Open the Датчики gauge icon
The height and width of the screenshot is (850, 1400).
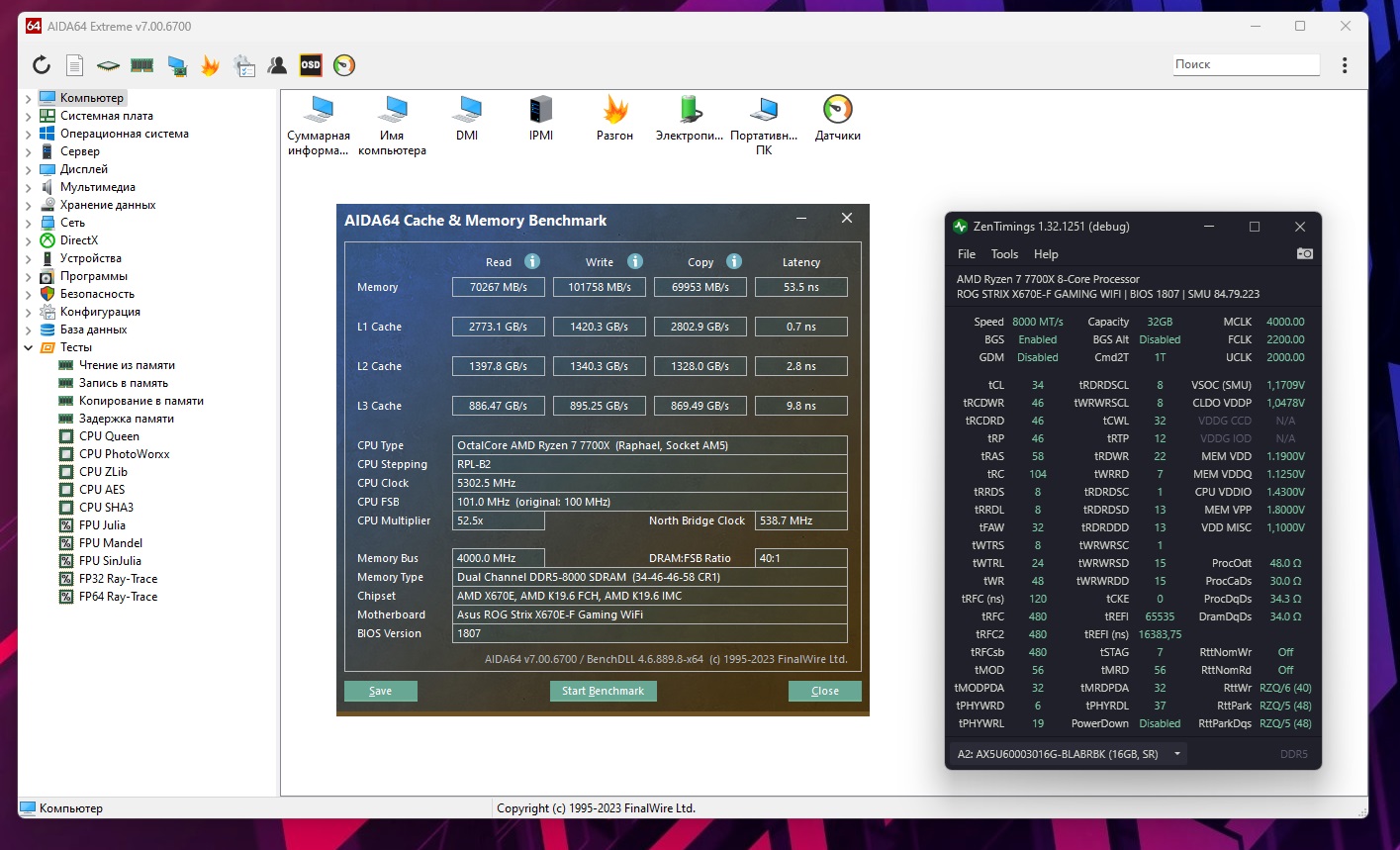click(x=838, y=119)
